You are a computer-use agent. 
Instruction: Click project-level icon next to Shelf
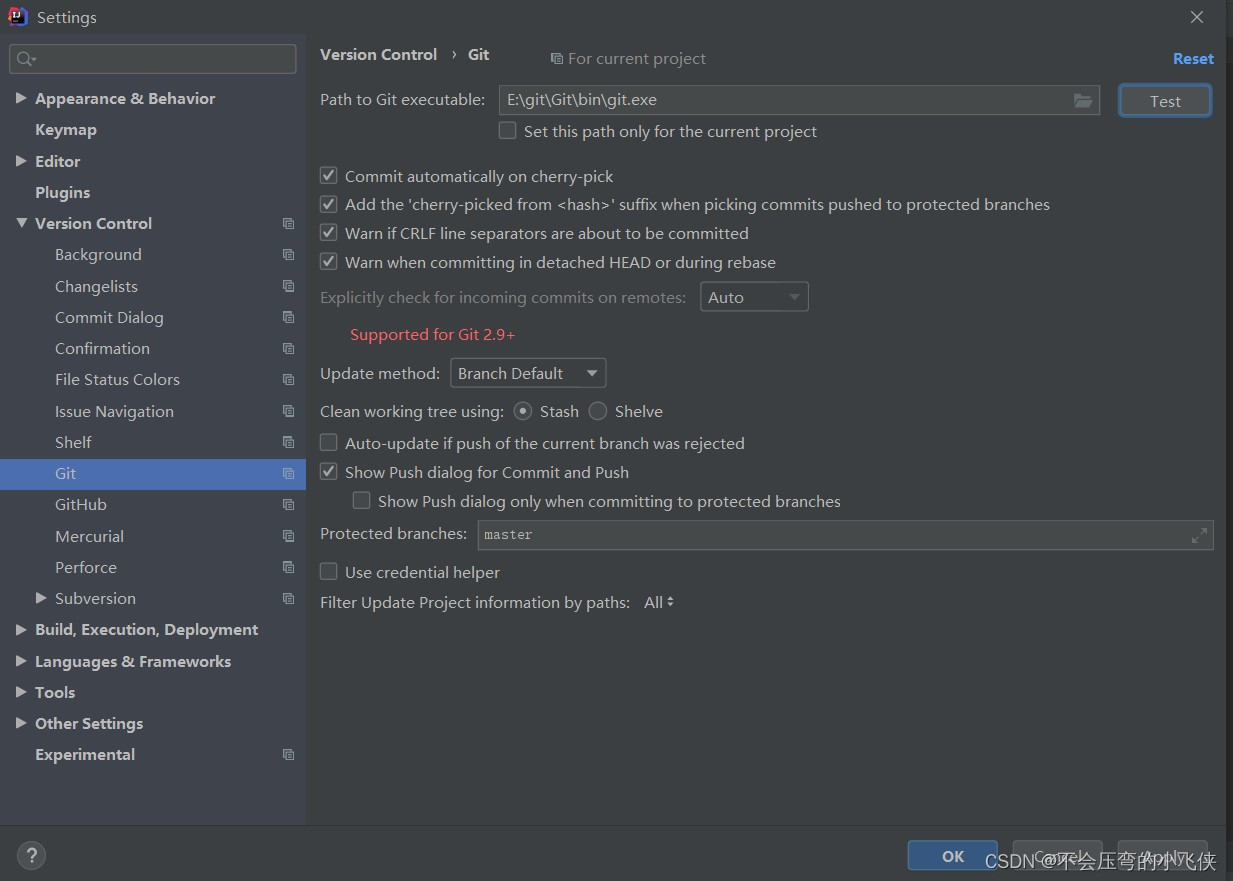288,442
